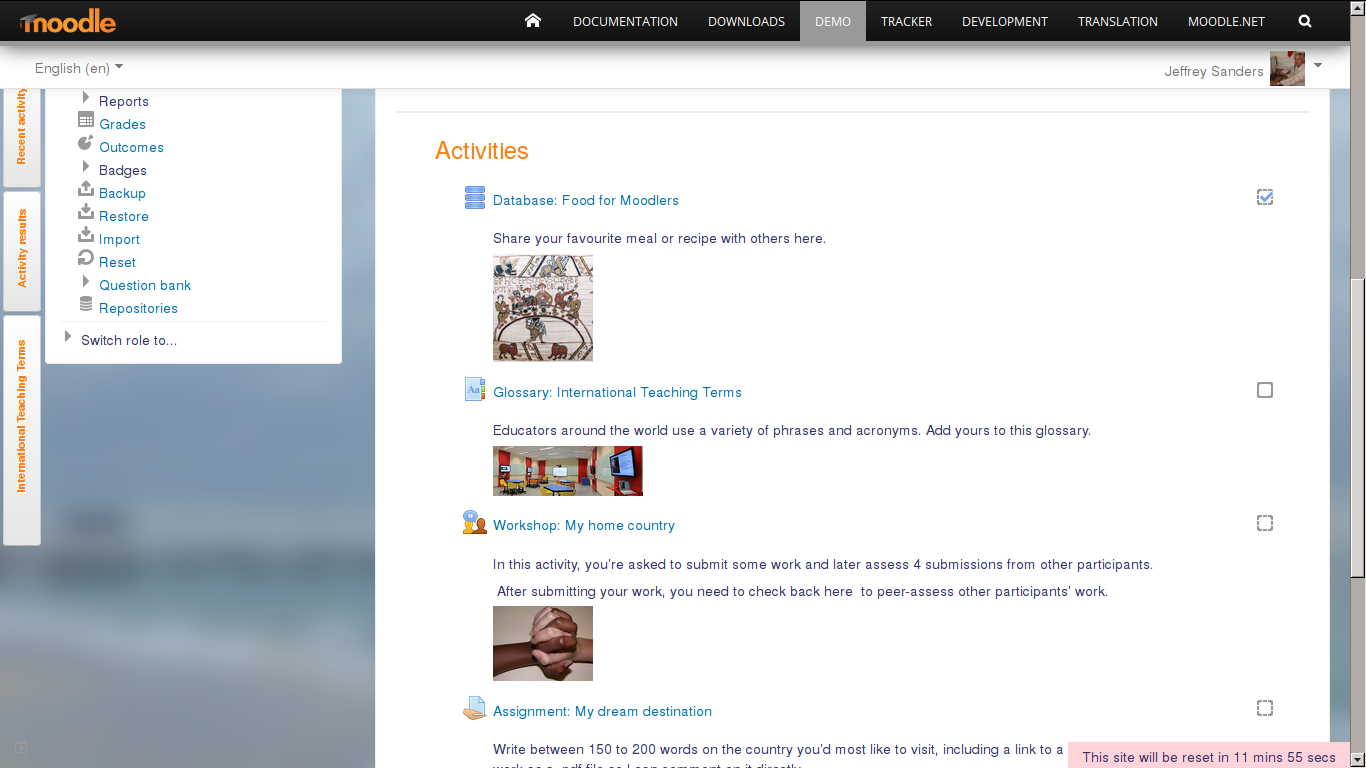
Task: Click the Backup link
Action: [x=122, y=193]
